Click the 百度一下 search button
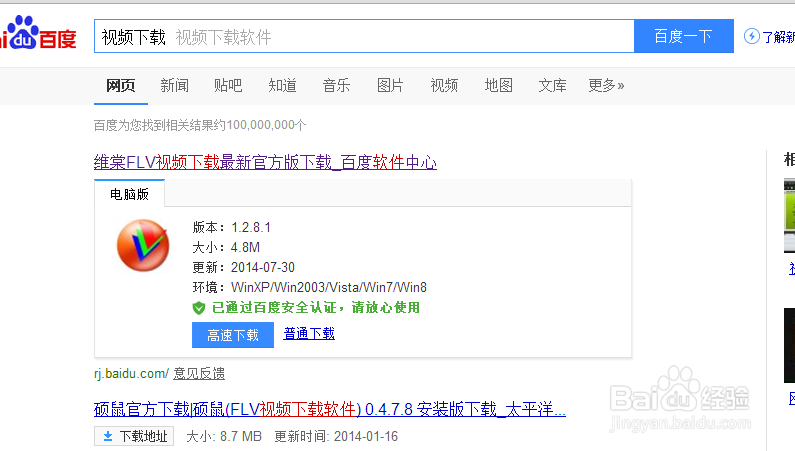Screen dimensions: 795x451 pos(683,36)
